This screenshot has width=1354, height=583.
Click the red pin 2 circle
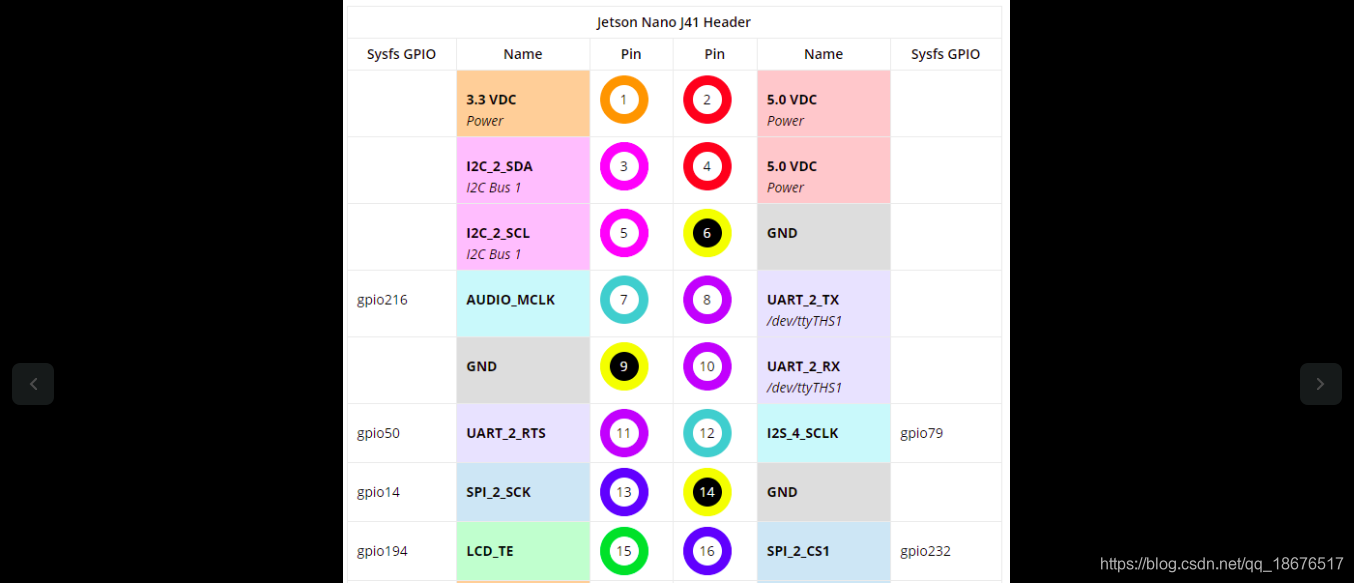pyautogui.click(x=707, y=100)
